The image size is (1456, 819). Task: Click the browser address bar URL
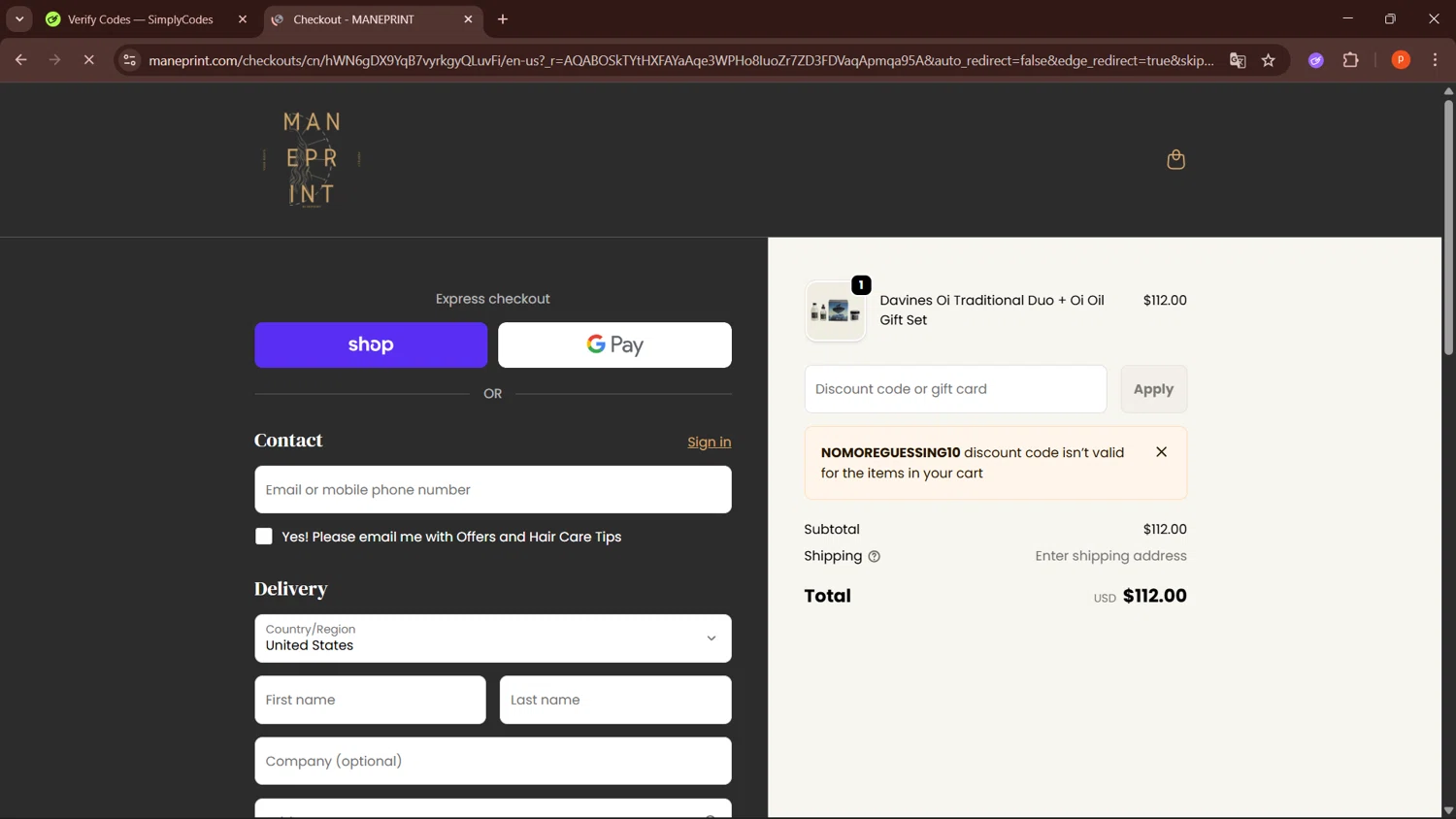tap(680, 60)
